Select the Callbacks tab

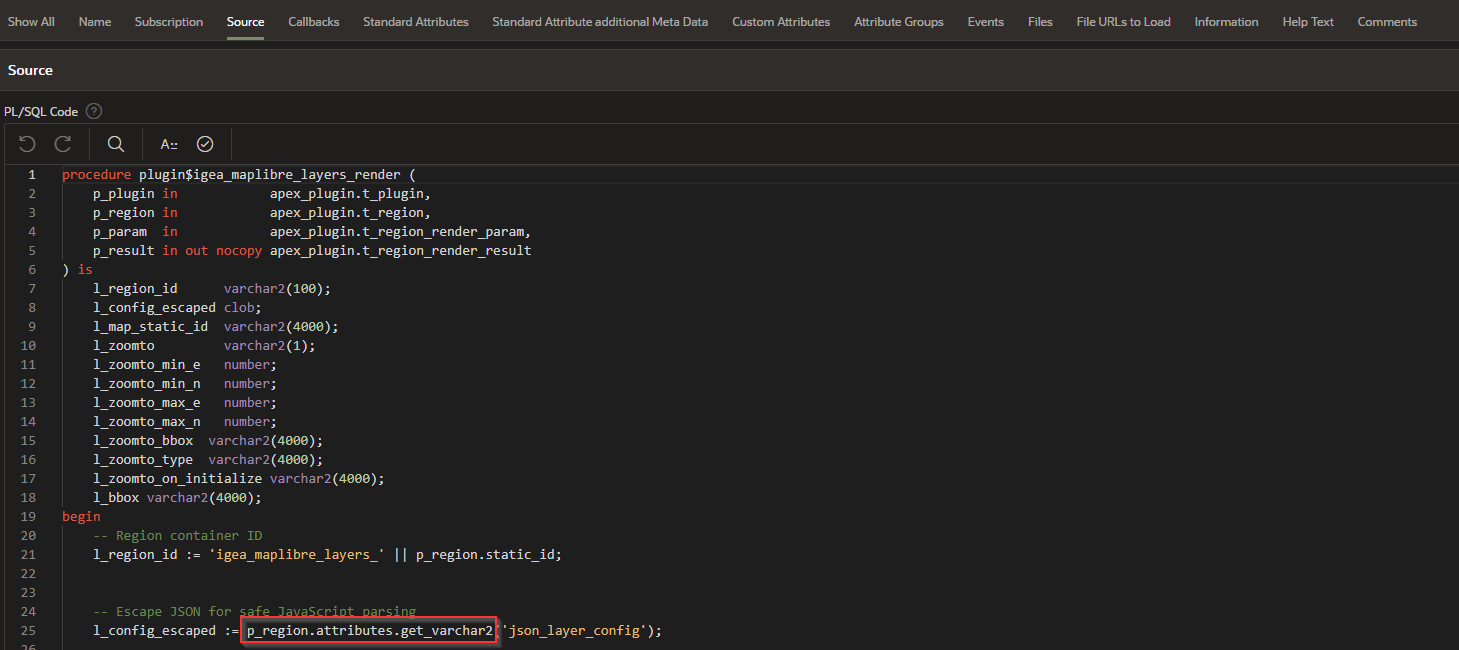(x=314, y=21)
